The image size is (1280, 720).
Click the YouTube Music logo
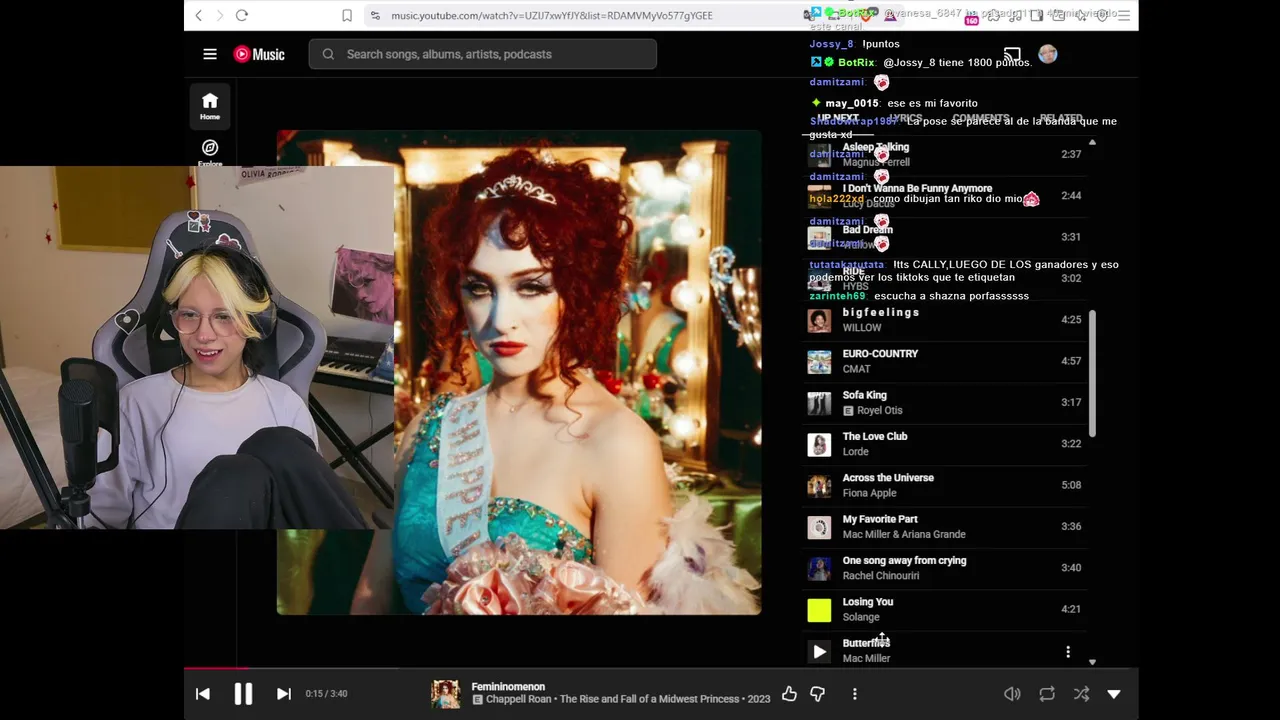tap(259, 54)
